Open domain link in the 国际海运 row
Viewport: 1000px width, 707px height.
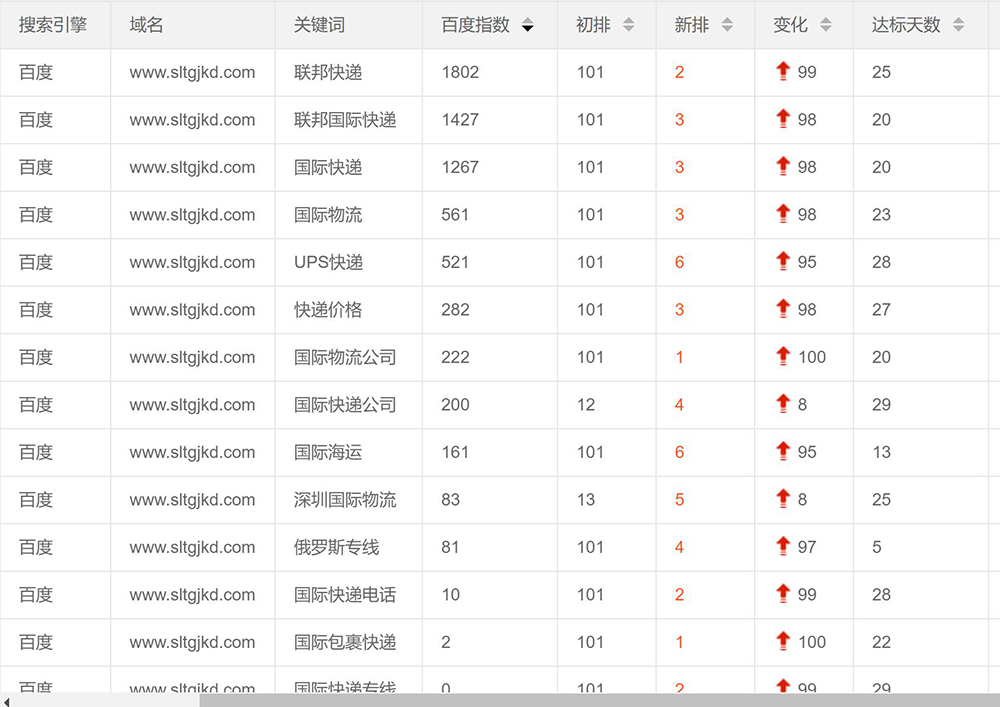[x=192, y=452]
